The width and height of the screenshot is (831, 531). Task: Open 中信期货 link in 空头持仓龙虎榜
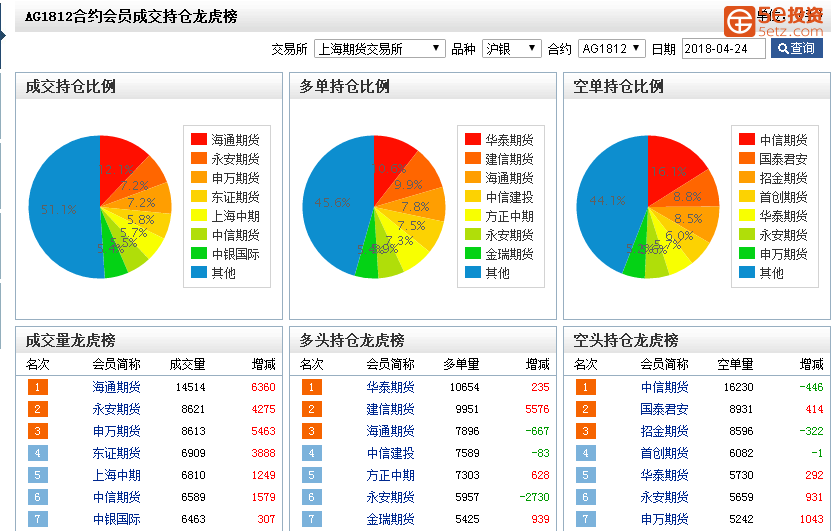pyautogui.click(x=665, y=387)
